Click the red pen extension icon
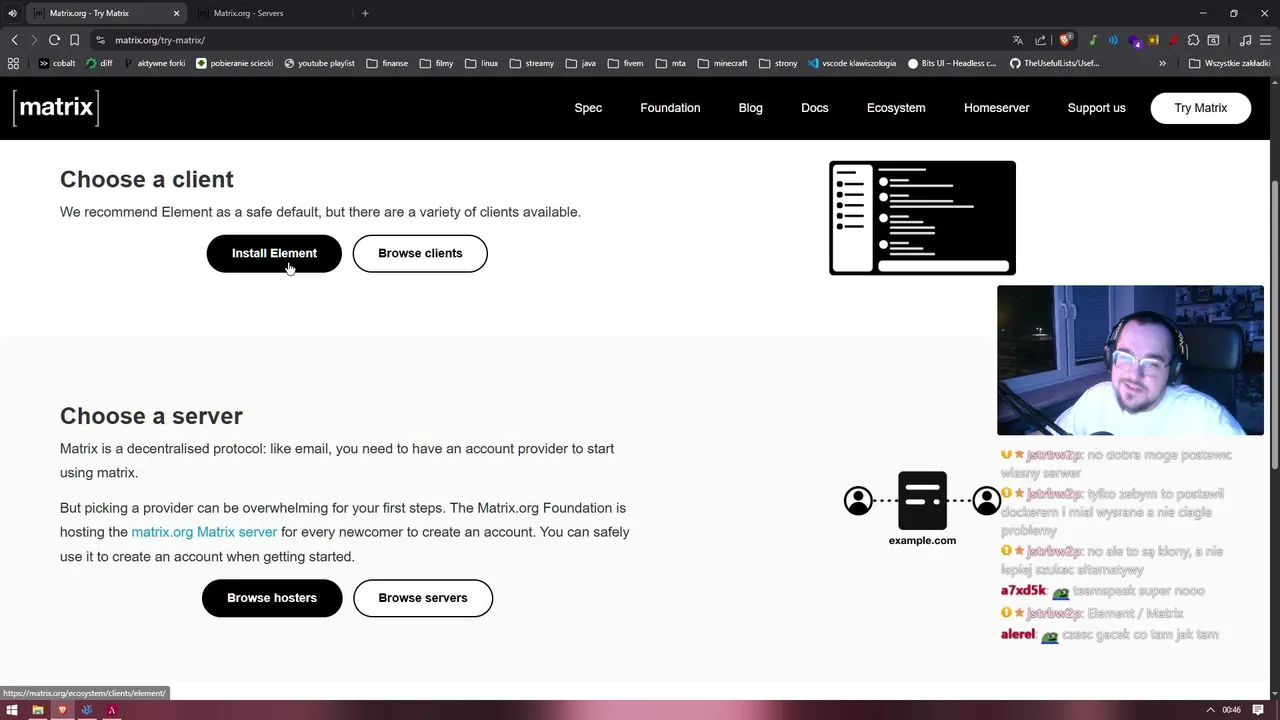Image resolution: width=1280 pixels, height=720 pixels. click(x=1173, y=40)
